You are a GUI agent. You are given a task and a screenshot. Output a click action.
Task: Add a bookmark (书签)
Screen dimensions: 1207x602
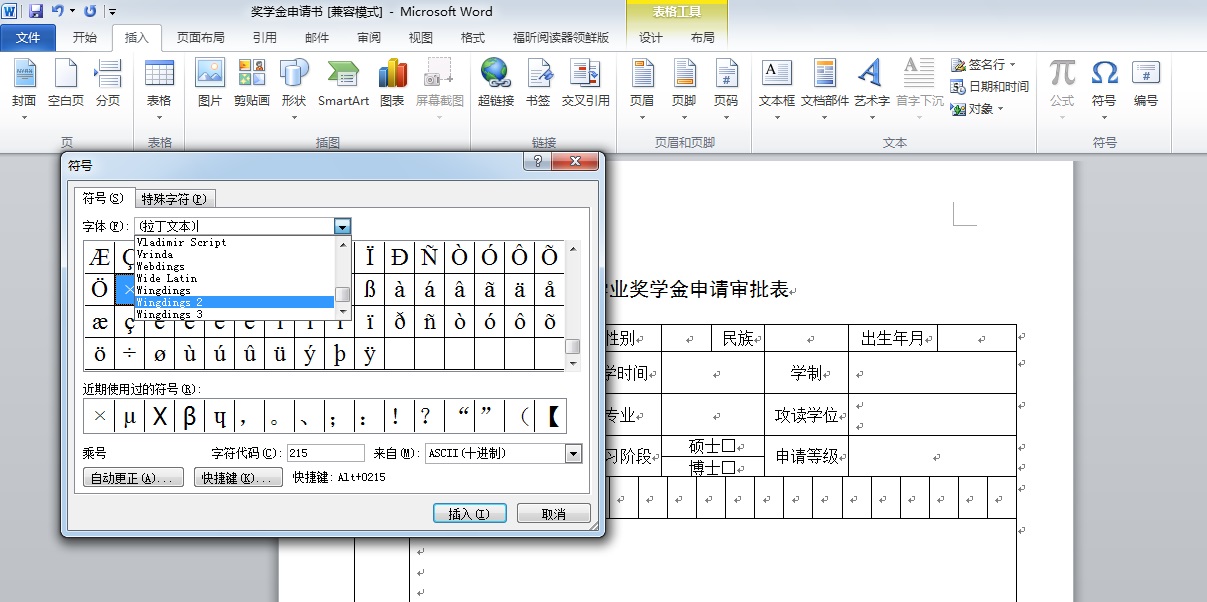(538, 85)
